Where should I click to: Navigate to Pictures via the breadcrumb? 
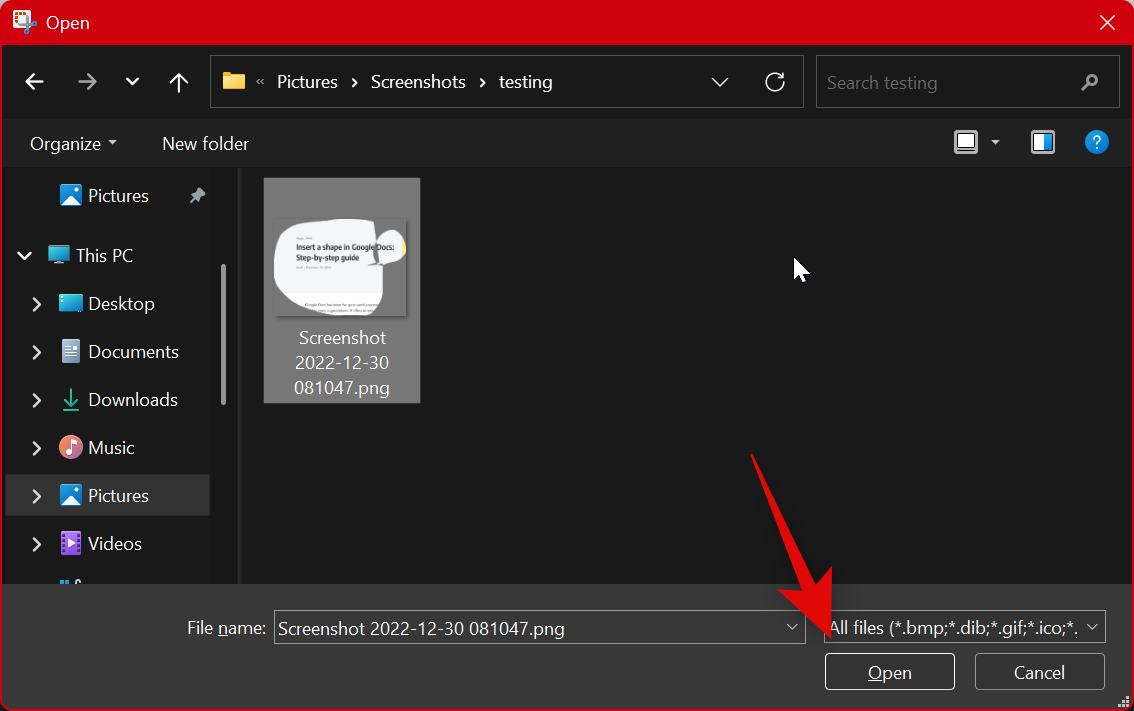point(307,81)
